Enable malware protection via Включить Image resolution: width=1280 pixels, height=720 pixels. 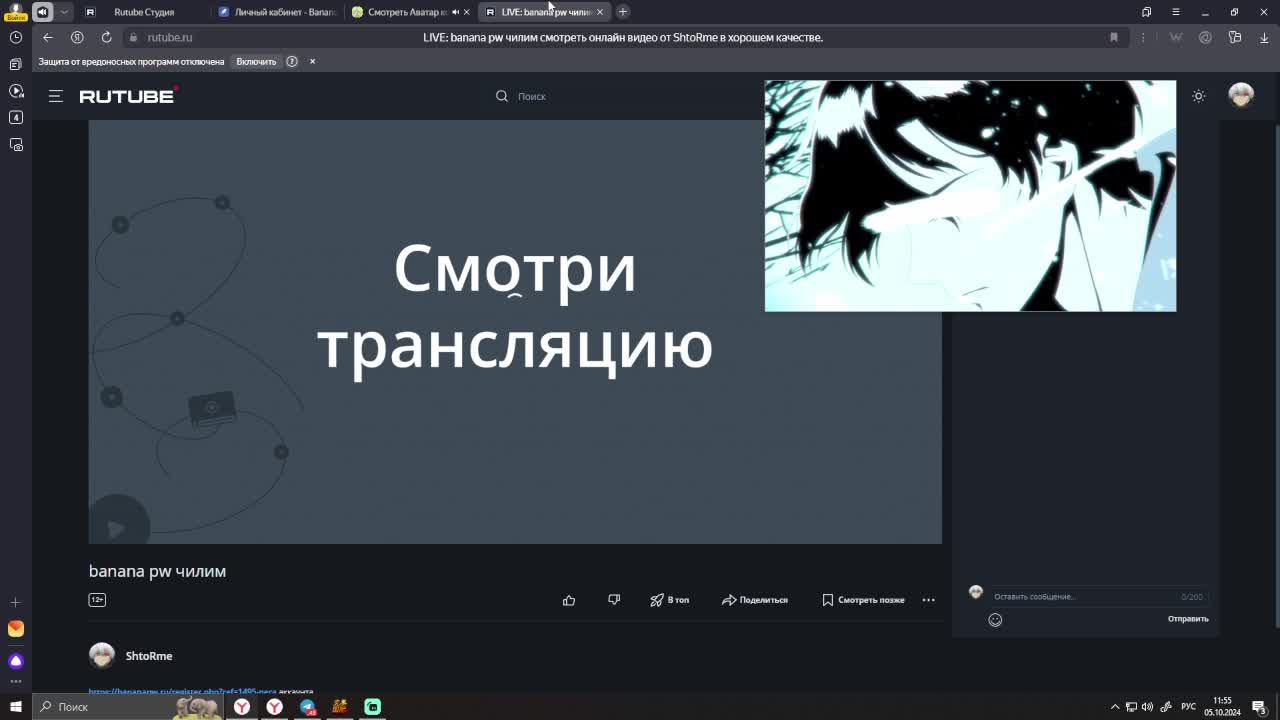[256, 61]
